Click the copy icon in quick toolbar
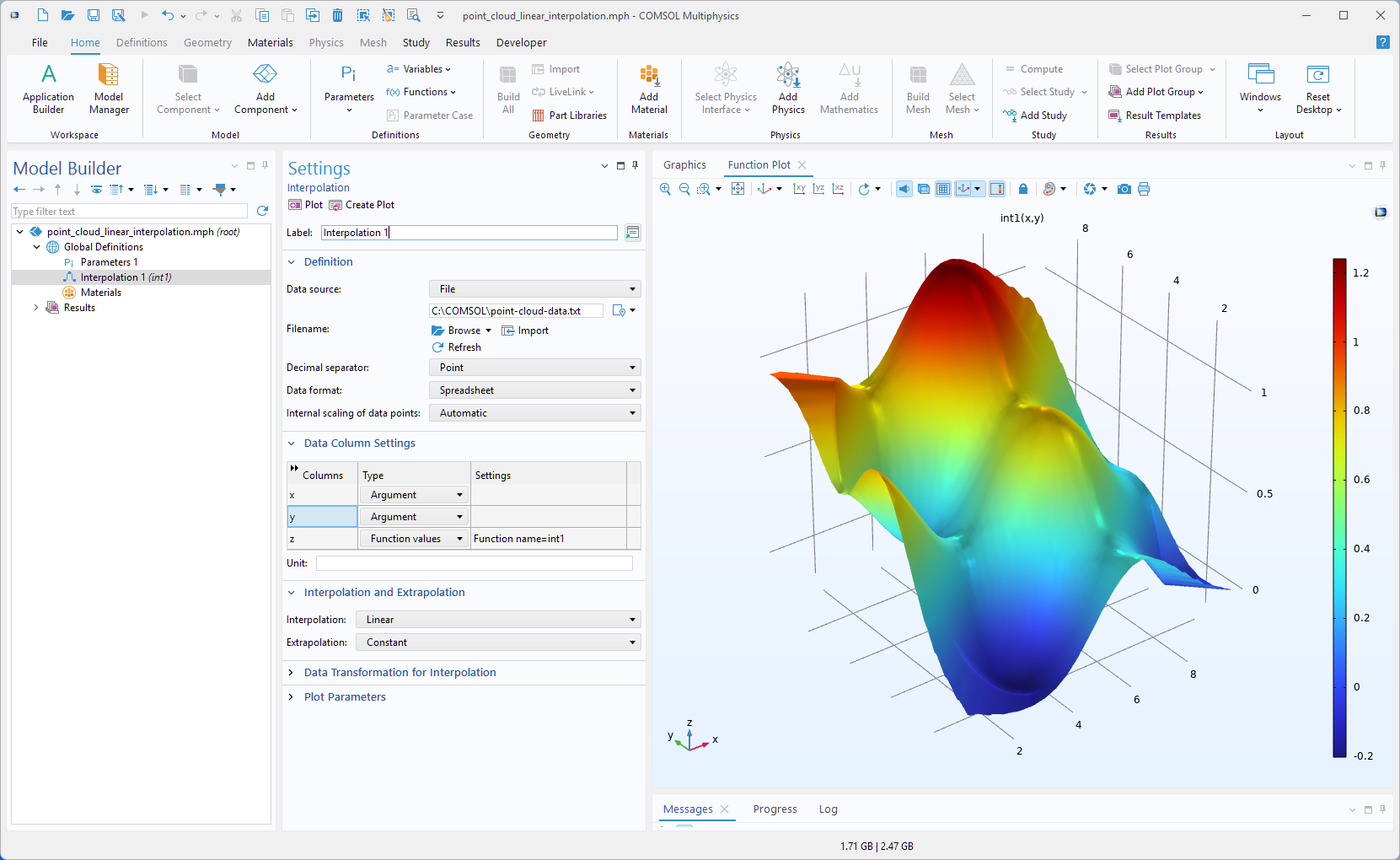Image resolution: width=1400 pixels, height=860 pixels. [x=262, y=15]
